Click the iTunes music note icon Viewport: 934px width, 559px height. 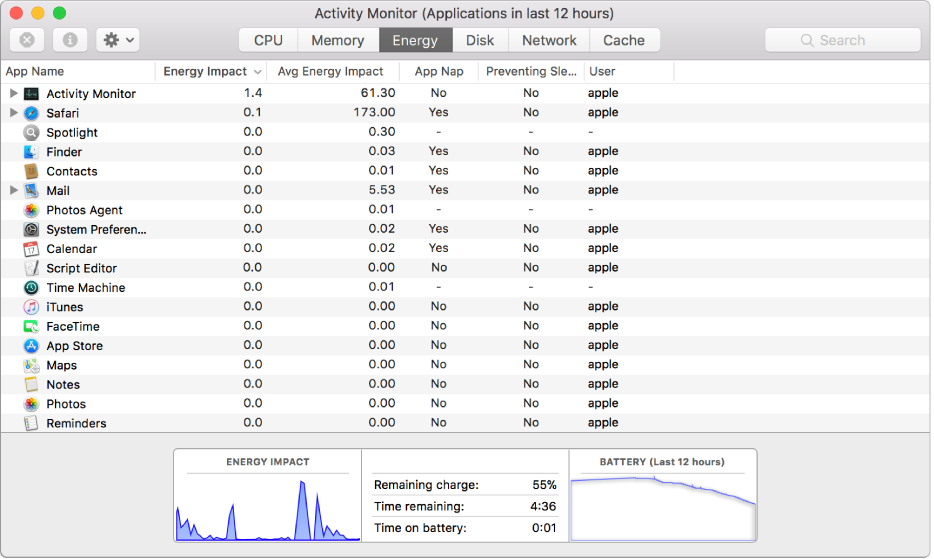click(x=31, y=307)
